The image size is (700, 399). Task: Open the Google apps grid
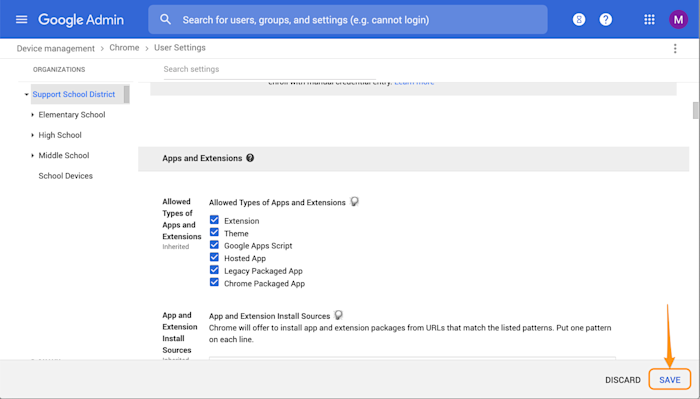649,20
